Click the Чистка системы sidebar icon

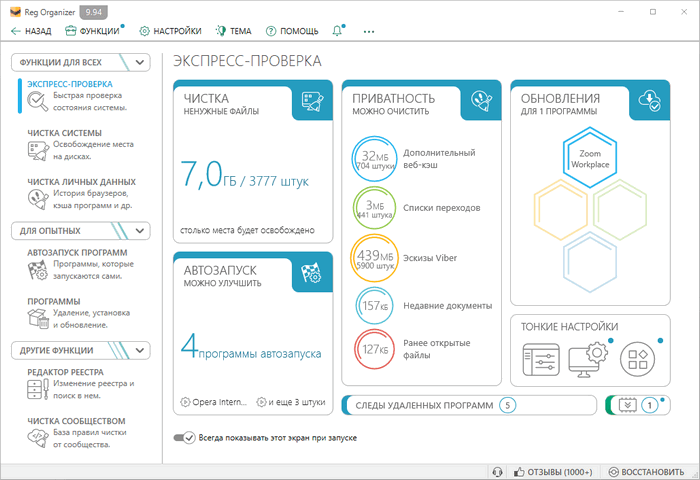38,150
